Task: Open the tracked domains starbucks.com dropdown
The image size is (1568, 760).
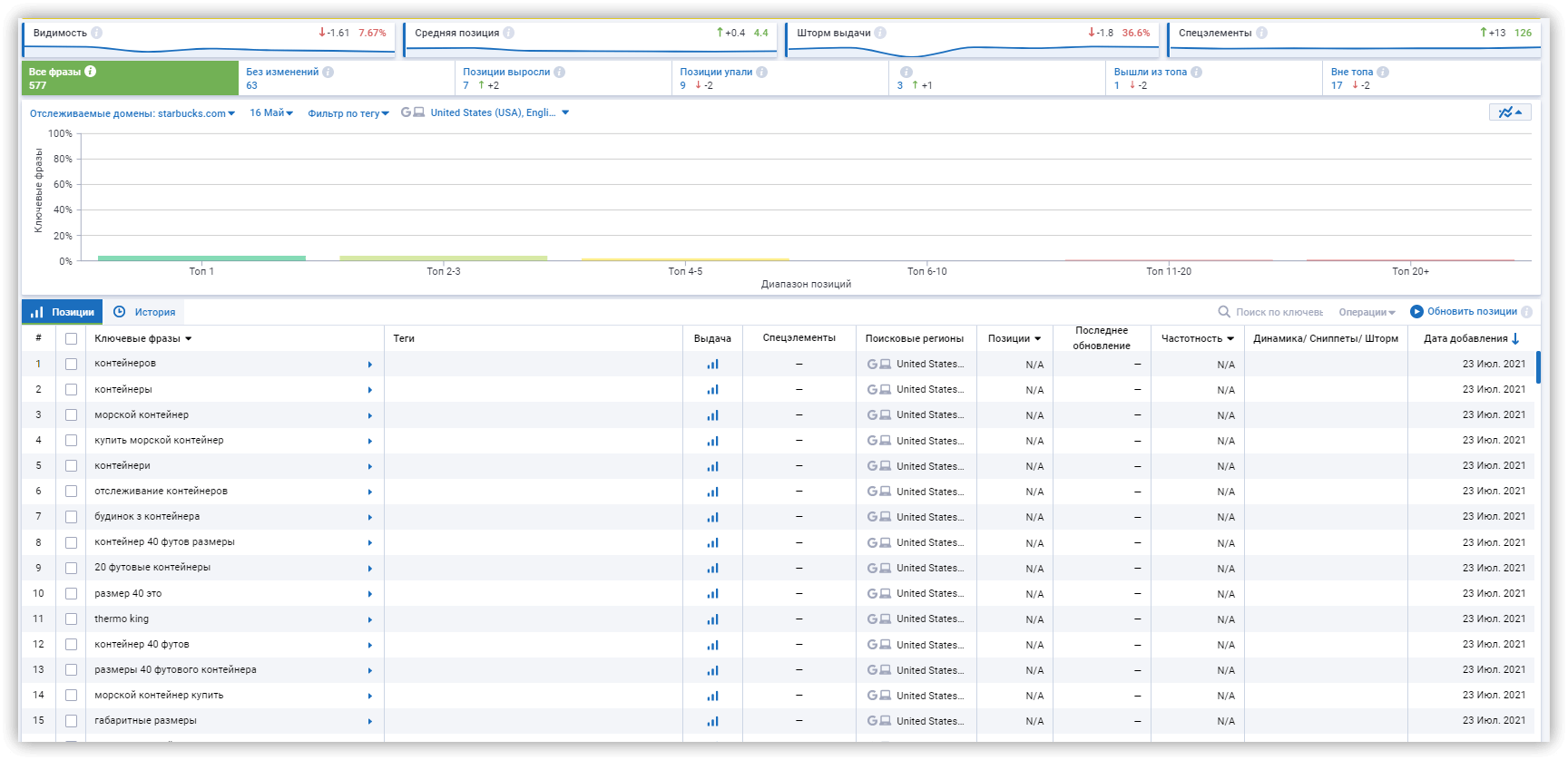Action: click(132, 113)
